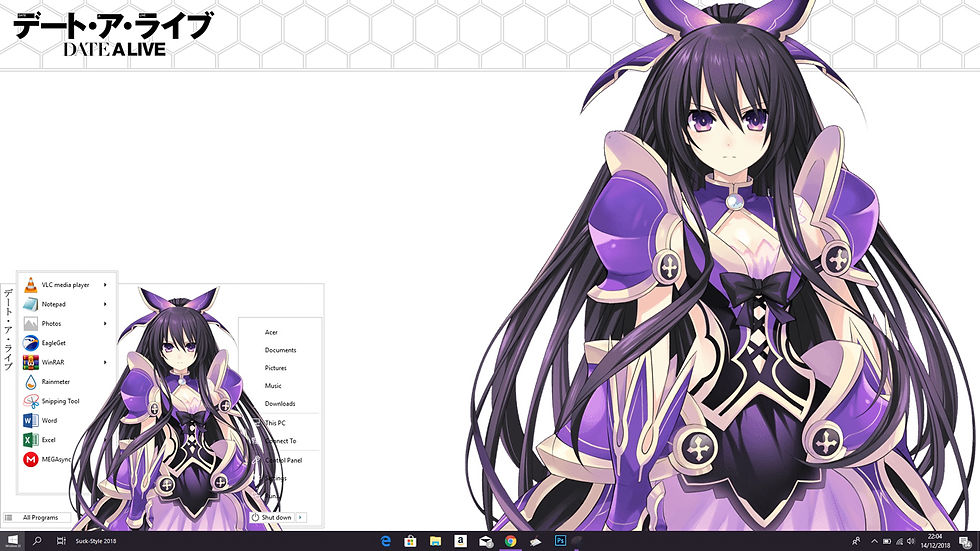Open Microsoft Store from the taskbar
The height and width of the screenshot is (551, 980).
tap(410, 541)
